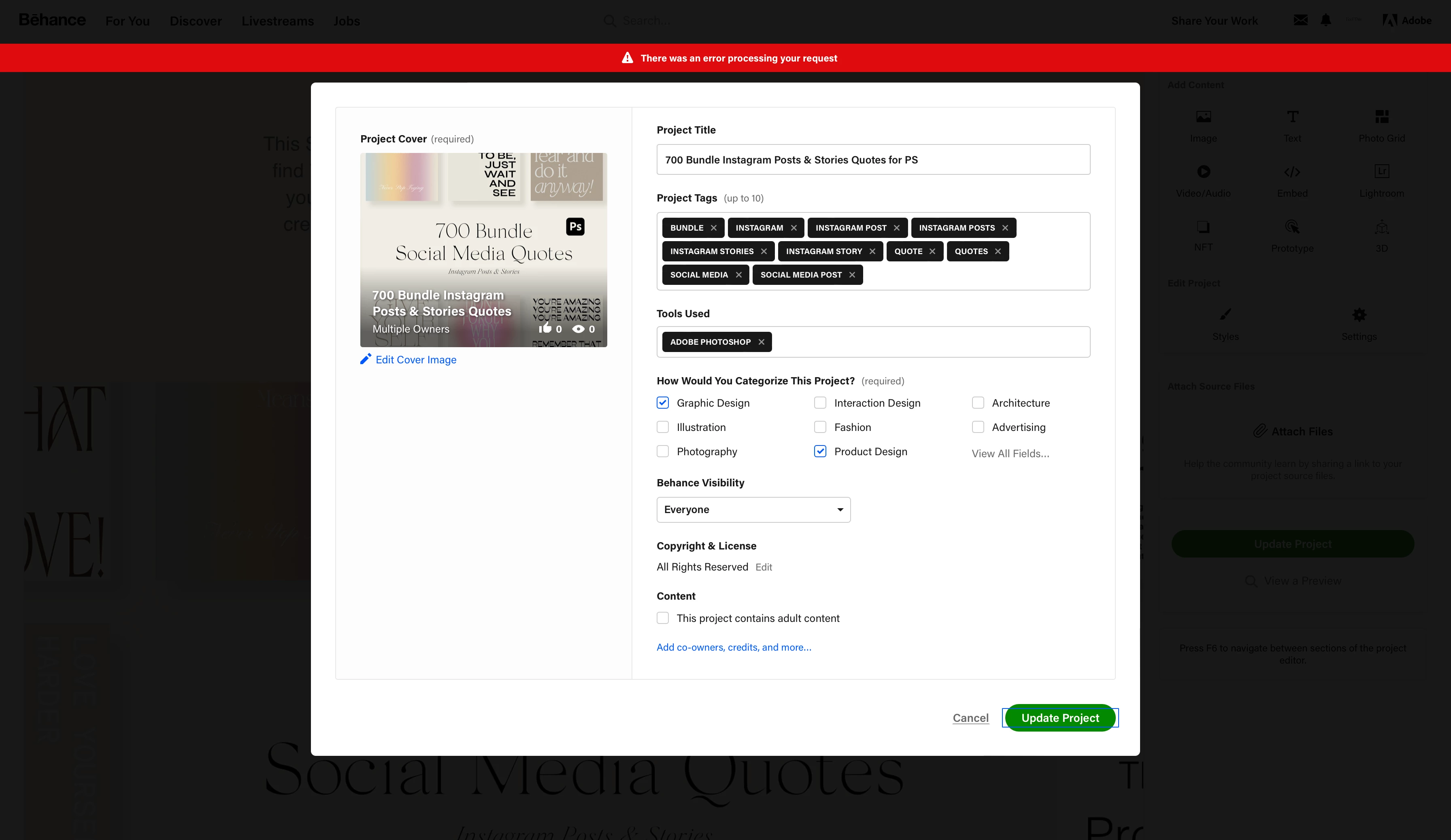The image size is (1451, 840).
Task: Delete the QUOTES tag using its X
Action: point(997,251)
